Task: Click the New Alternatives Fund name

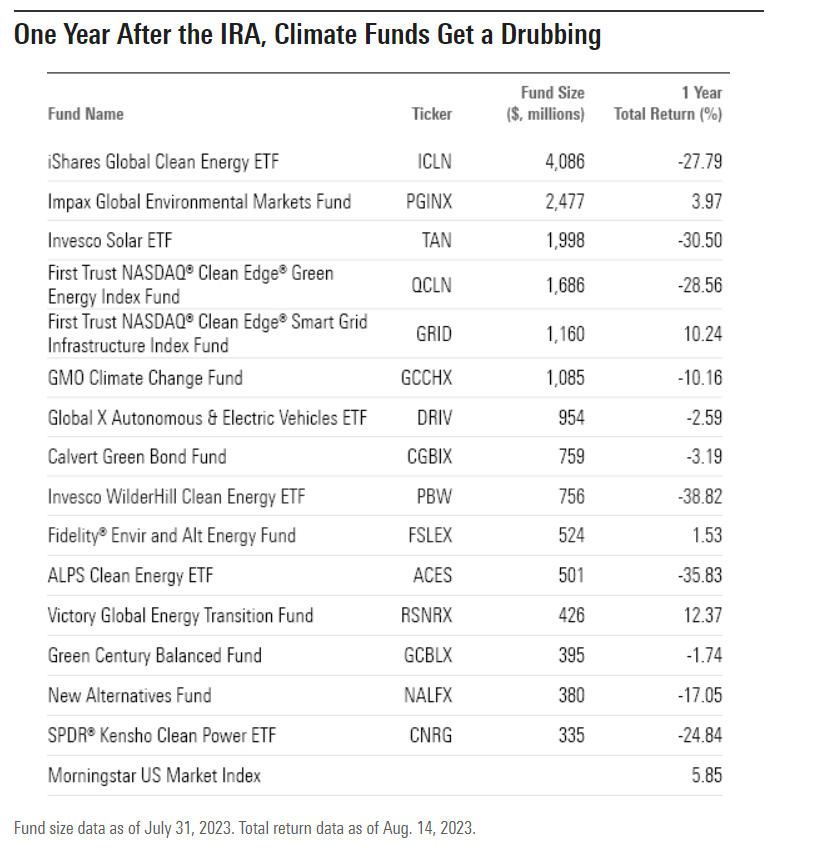Action: coord(129,696)
